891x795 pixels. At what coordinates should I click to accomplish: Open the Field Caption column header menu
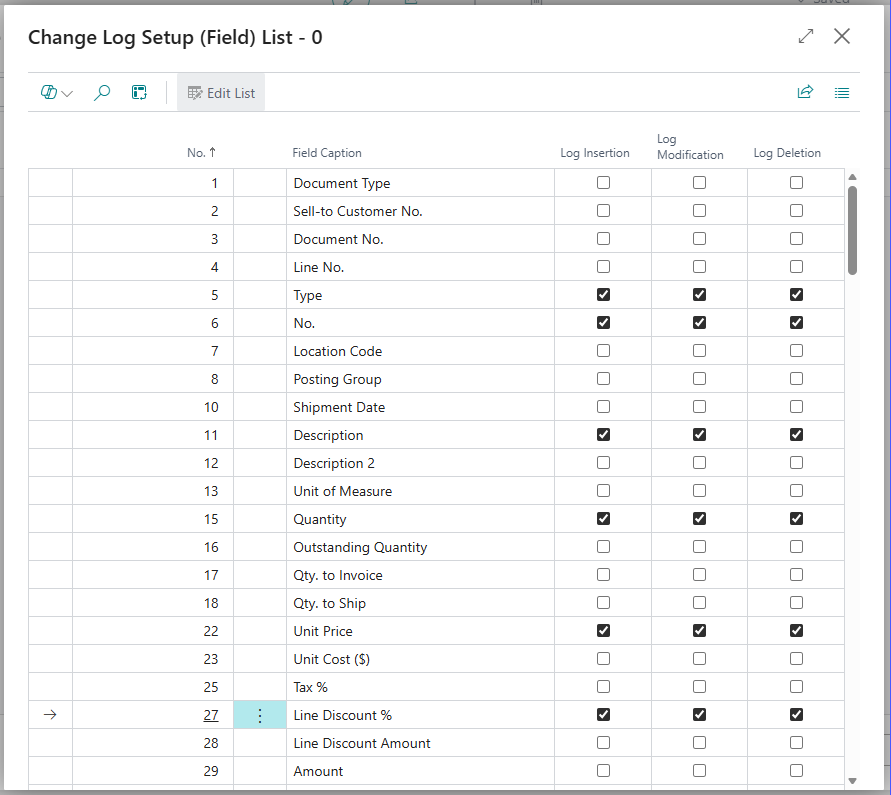point(327,153)
